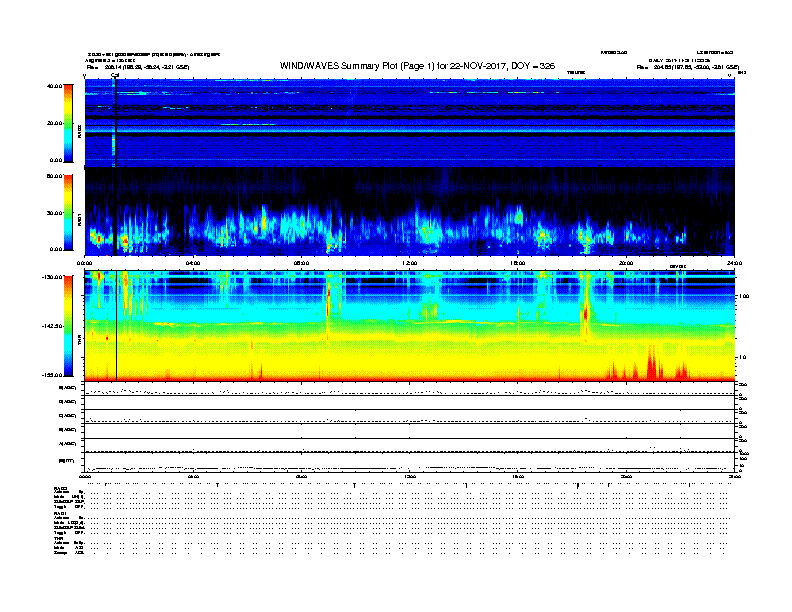Click the TNR spectrogram panel
The width and height of the screenshot is (792, 612).
(x=410, y=326)
